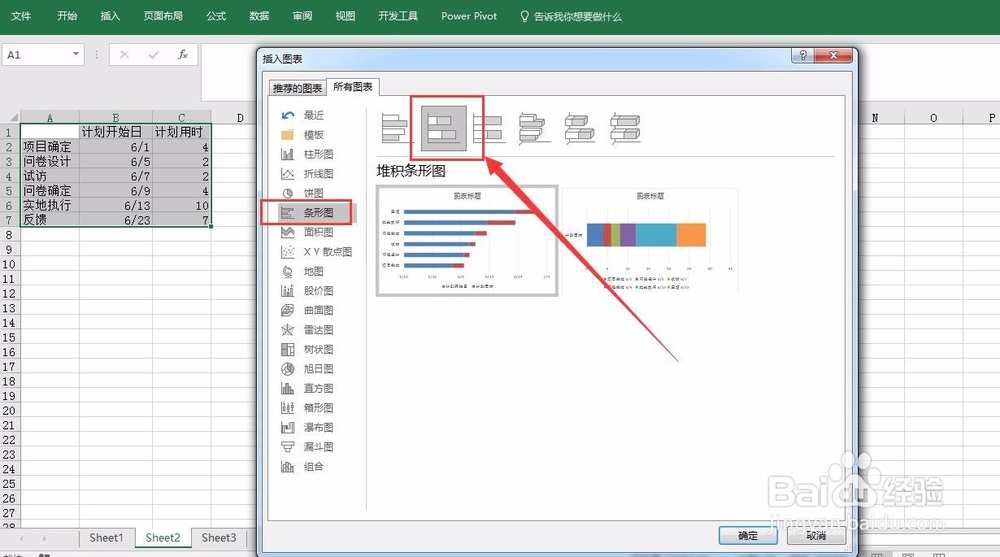Open the 公式 ribbon tab
The image size is (1000, 557).
tap(216, 16)
